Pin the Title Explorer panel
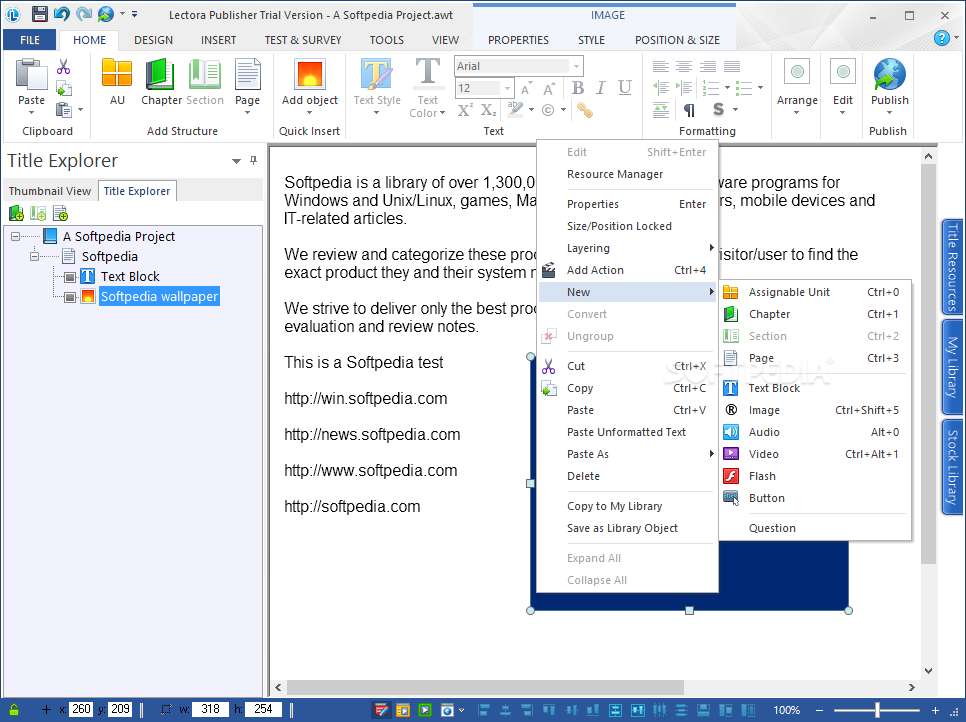The image size is (966, 722). (x=253, y=160)
